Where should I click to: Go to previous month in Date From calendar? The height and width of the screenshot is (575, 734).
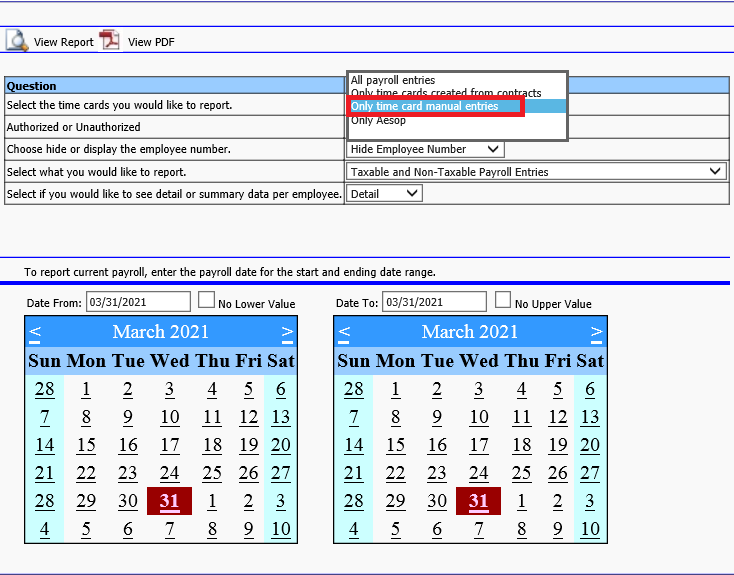35,332
